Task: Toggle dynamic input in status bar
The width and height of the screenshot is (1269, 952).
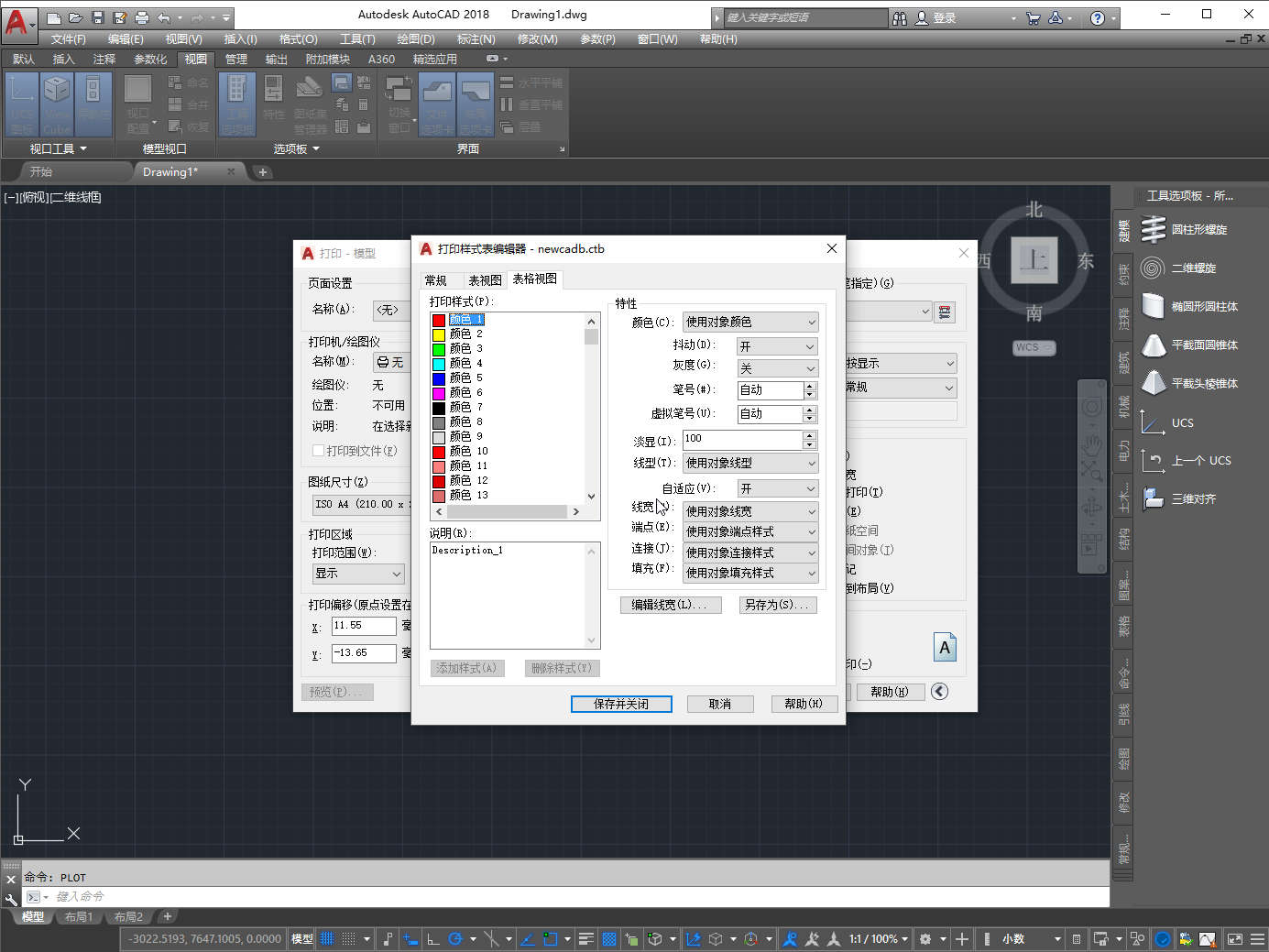Action: [x=410, y=939]
